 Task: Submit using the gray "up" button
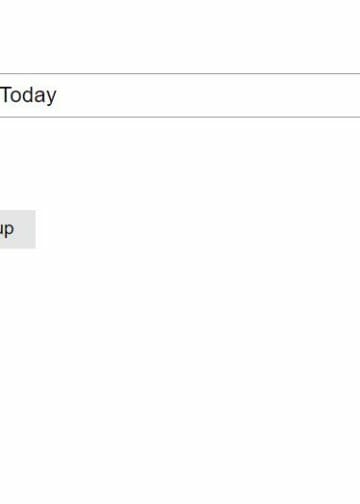(x=18, y=229)
